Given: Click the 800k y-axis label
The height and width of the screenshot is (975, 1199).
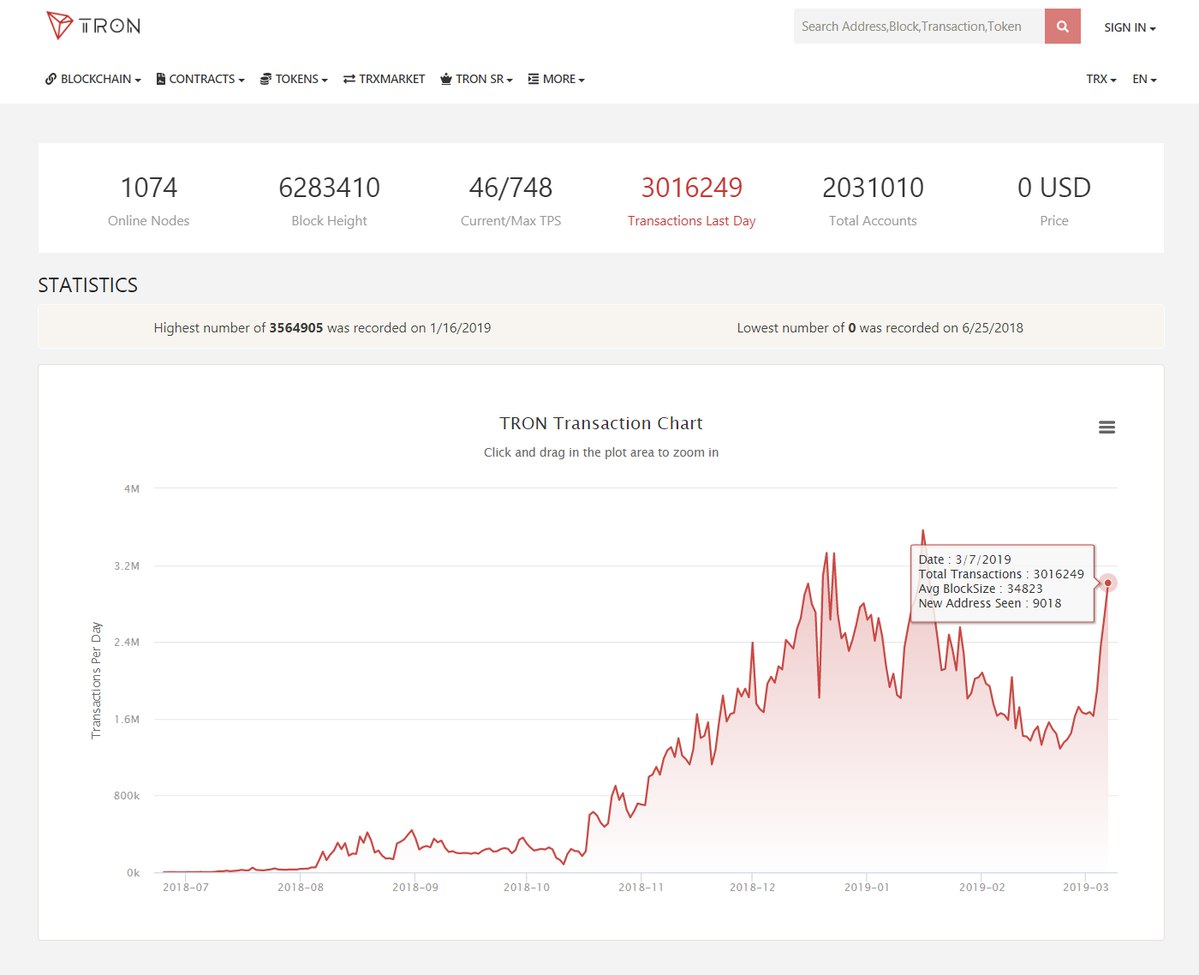Looking at the screenshot, I should click(127, 796).
